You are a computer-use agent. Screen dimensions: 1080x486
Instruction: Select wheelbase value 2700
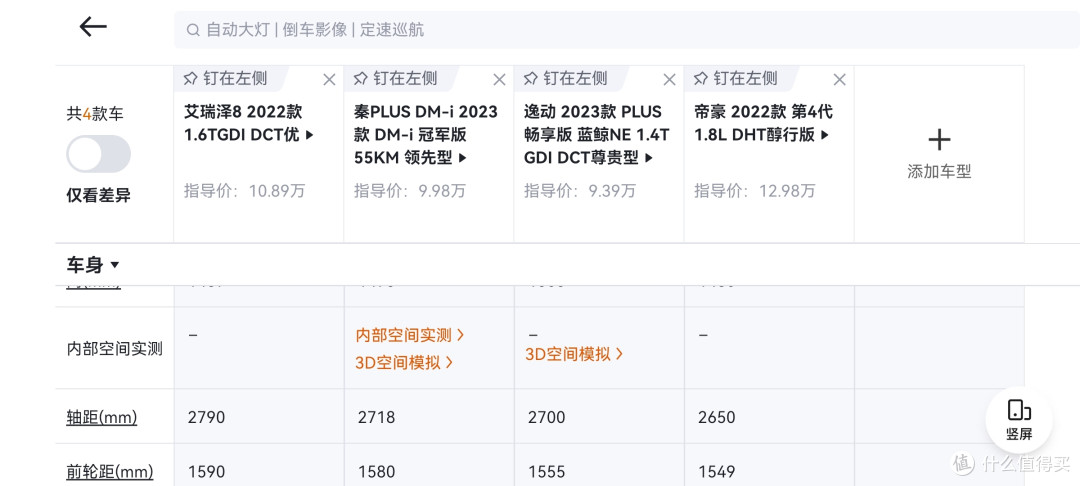(546, 417)
